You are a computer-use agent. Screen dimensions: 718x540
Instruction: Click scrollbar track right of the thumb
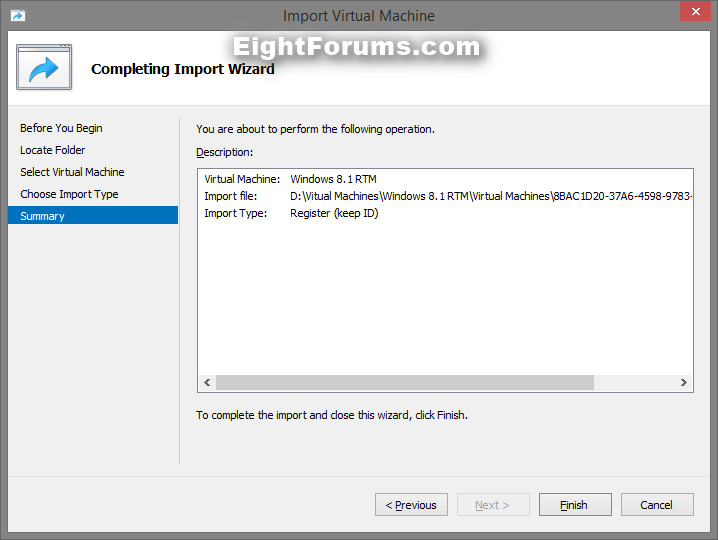pos(634,382)
